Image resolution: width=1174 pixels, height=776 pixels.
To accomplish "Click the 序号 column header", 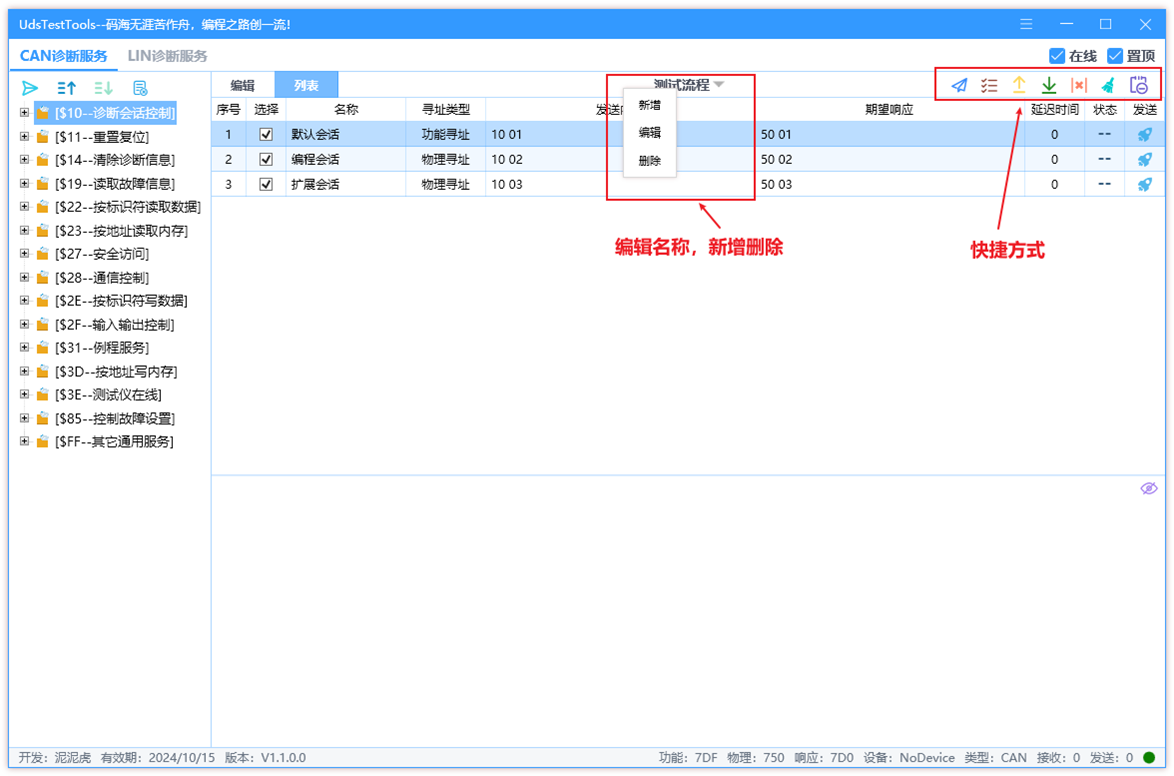I will [228, 110].
